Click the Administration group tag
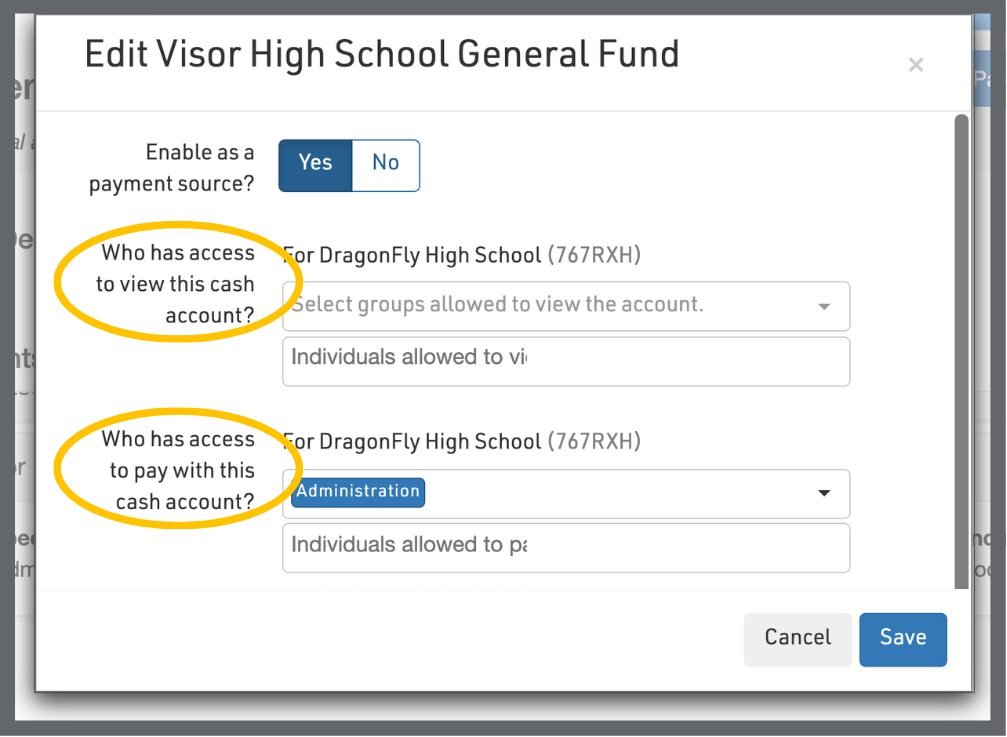 (358, 492)
